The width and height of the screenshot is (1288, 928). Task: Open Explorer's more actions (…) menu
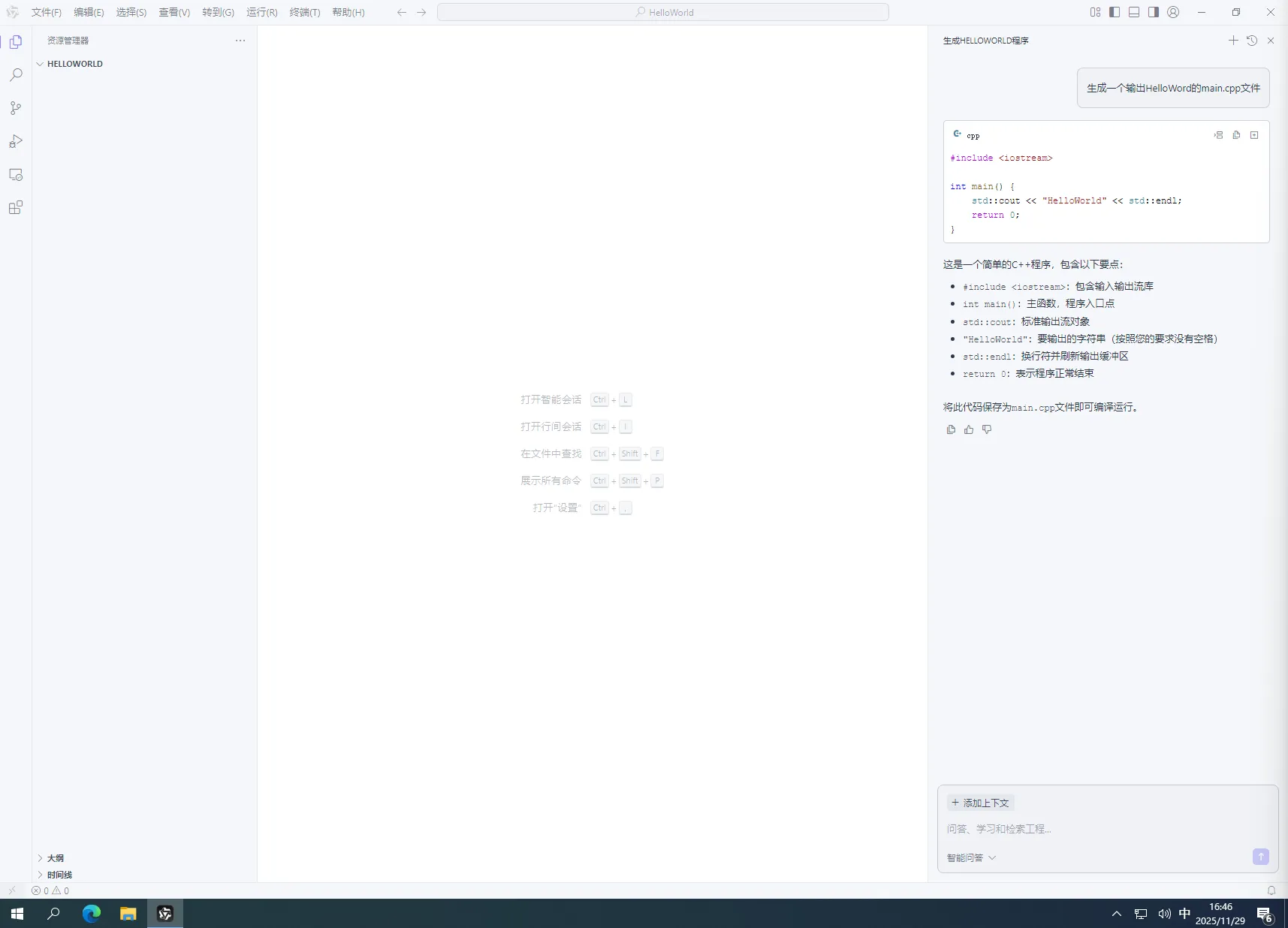tap(240, 41)
